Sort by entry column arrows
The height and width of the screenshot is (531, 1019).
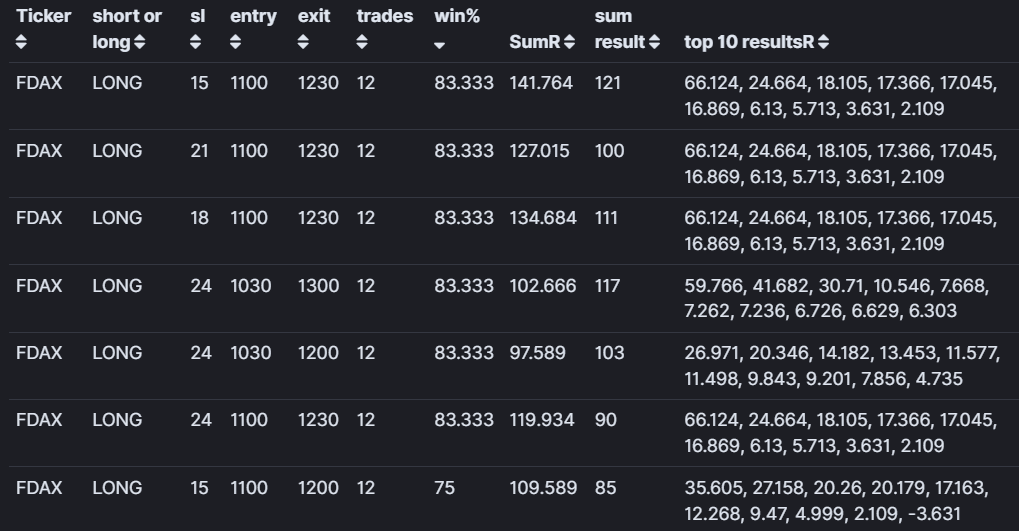[235, 42]
